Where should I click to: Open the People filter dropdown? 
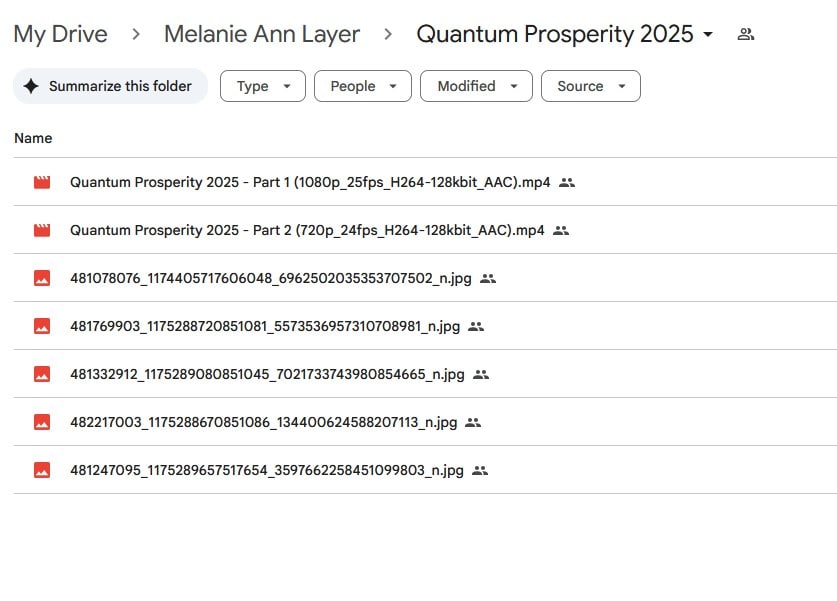tap(362, 86)
